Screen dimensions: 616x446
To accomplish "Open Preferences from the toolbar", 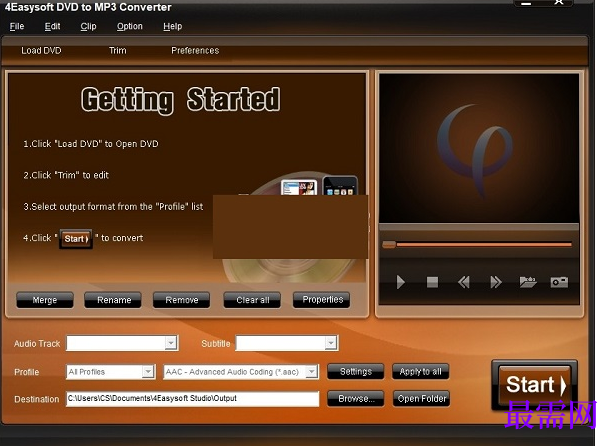I will [195, 51].
